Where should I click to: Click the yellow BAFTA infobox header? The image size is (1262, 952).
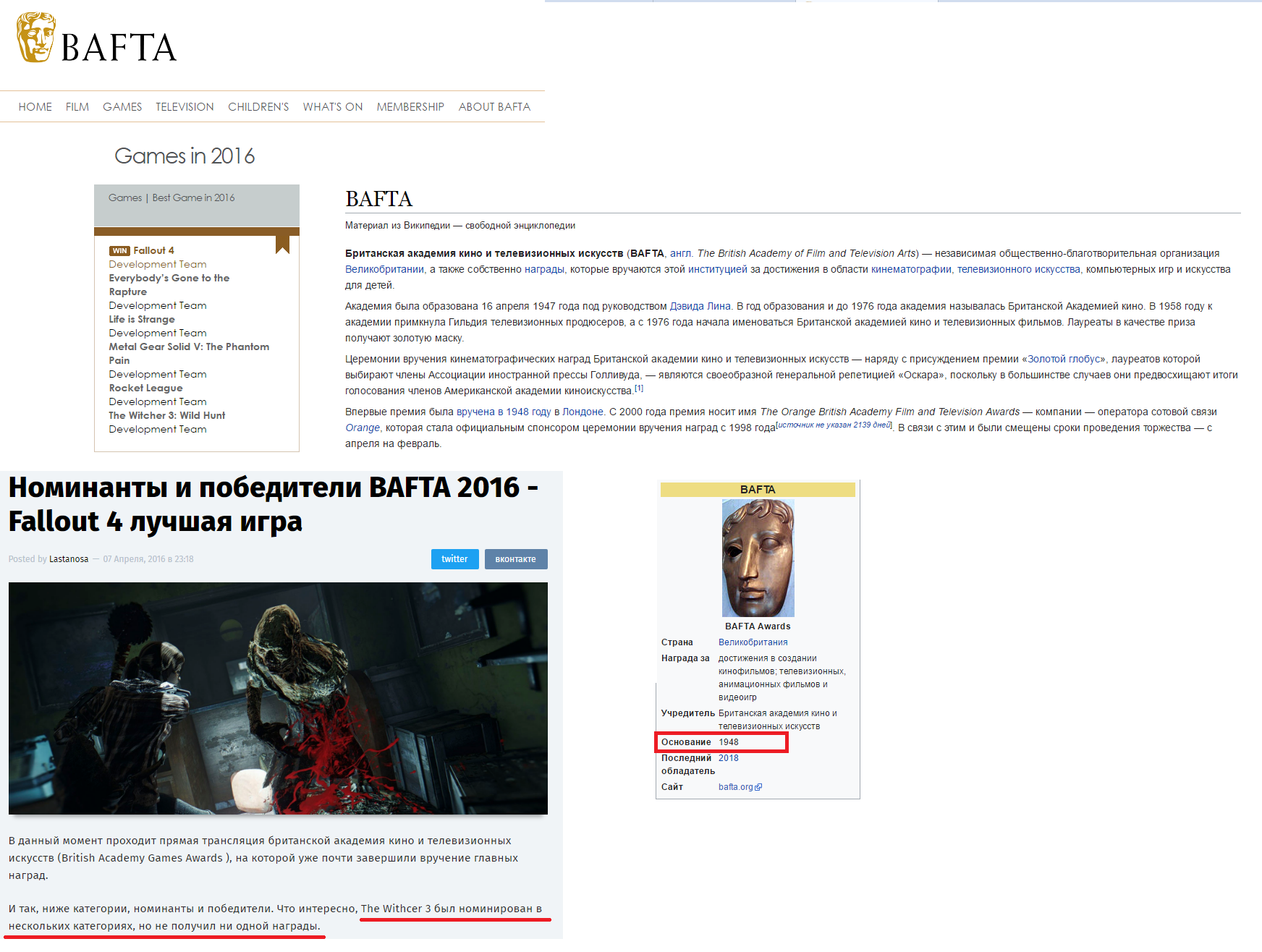pos(758,490)
